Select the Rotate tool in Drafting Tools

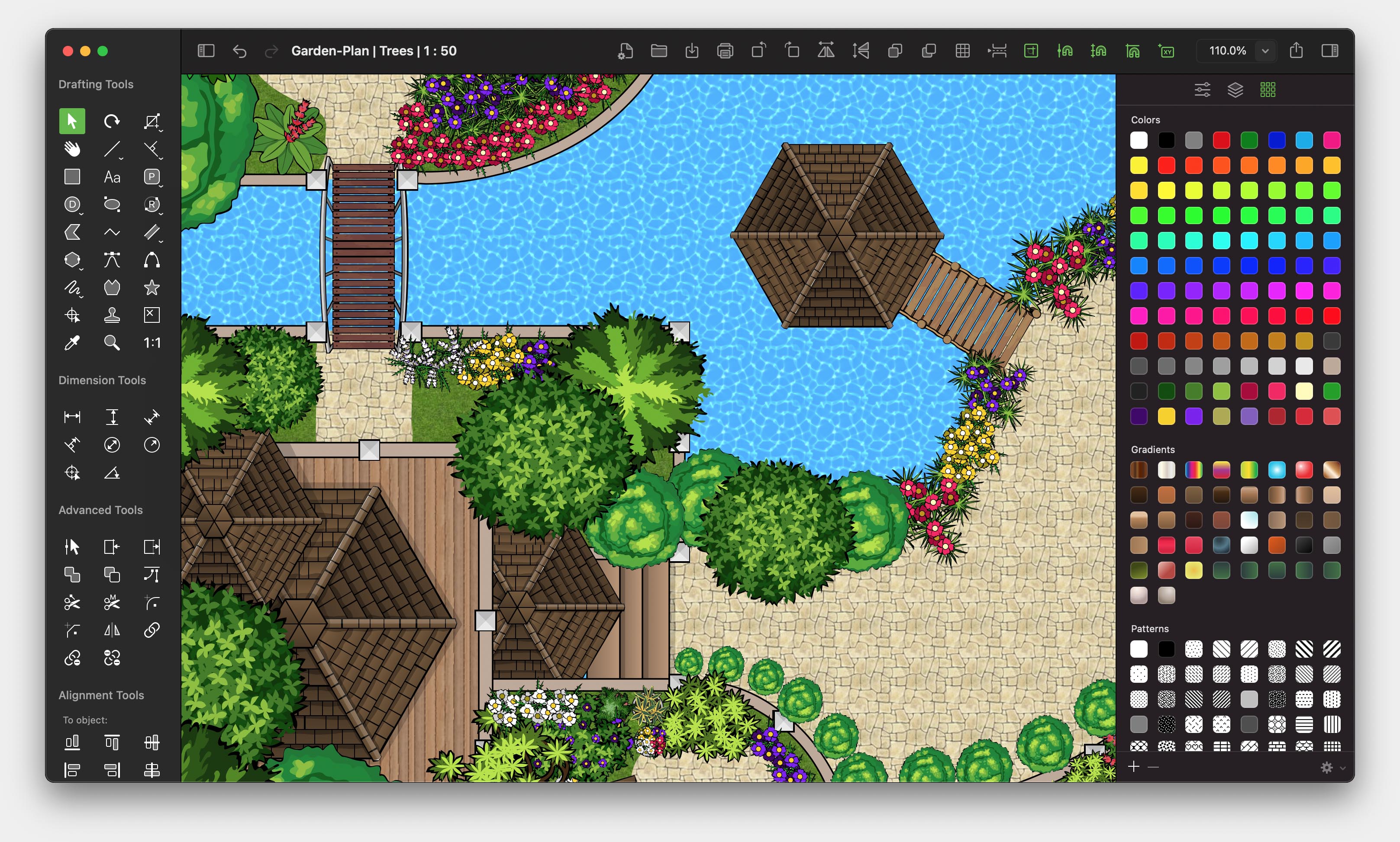[x=112, y=121]
